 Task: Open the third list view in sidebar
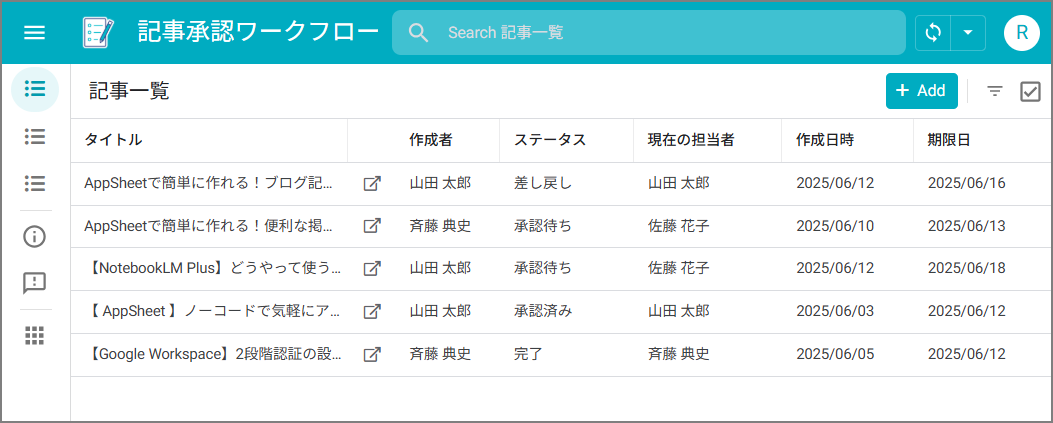35,183
